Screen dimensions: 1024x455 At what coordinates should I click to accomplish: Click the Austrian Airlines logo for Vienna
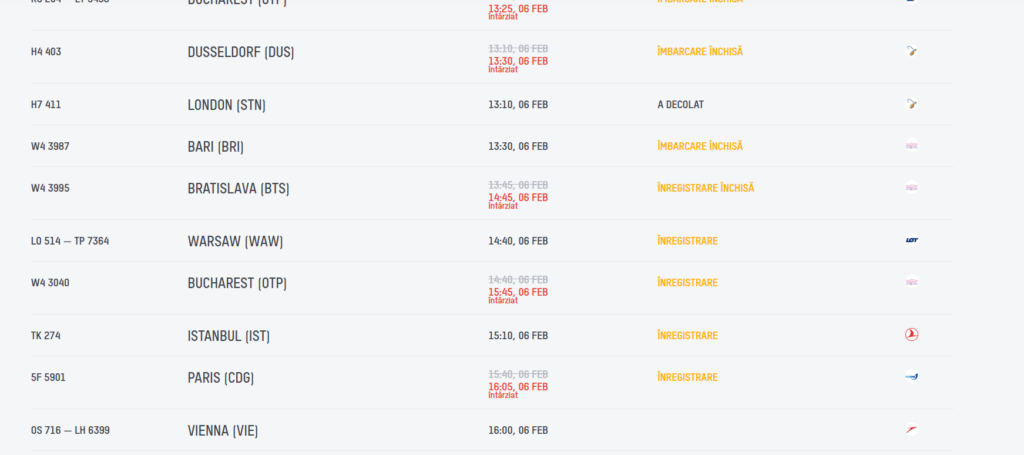[911, 430]
